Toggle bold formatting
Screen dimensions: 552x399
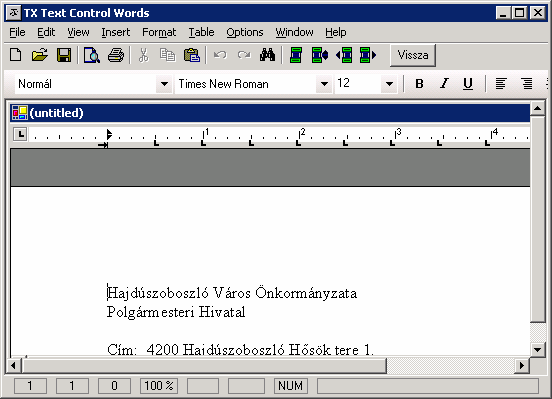[x=419, y=84]
